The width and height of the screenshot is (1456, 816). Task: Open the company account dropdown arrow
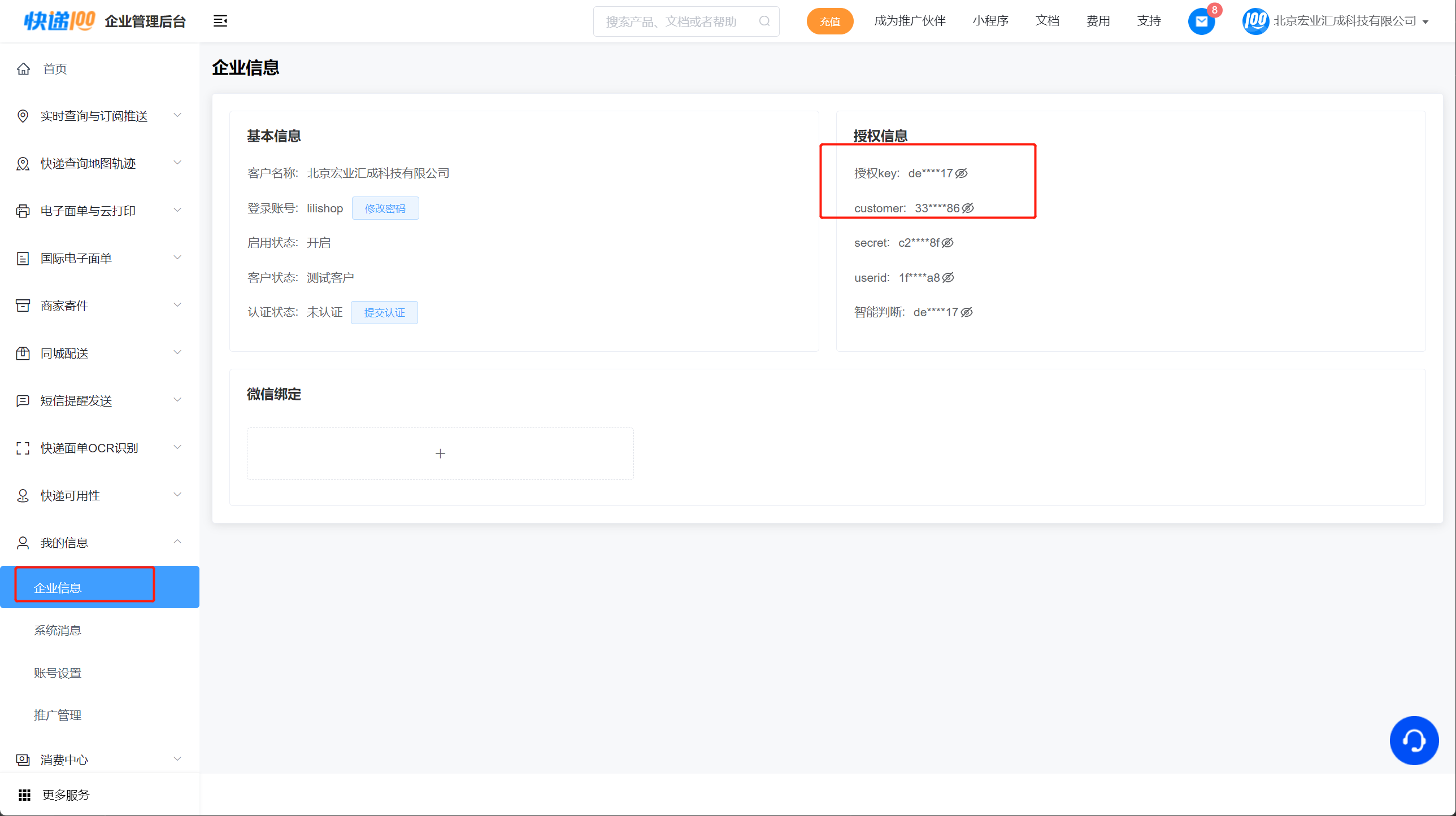pos(1425,22)
